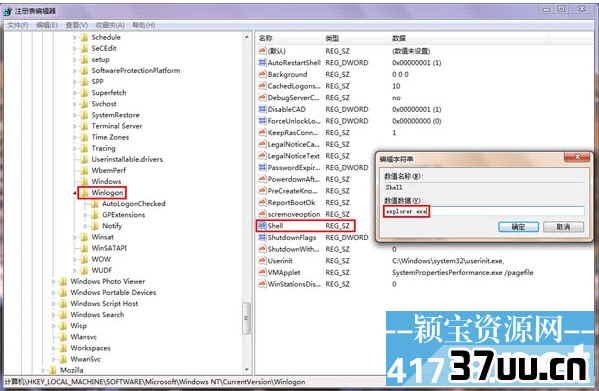The image size is (599, 391).
Task: Select the Shell string value icon
Action: pyautogui.click(x=262, y=226)
